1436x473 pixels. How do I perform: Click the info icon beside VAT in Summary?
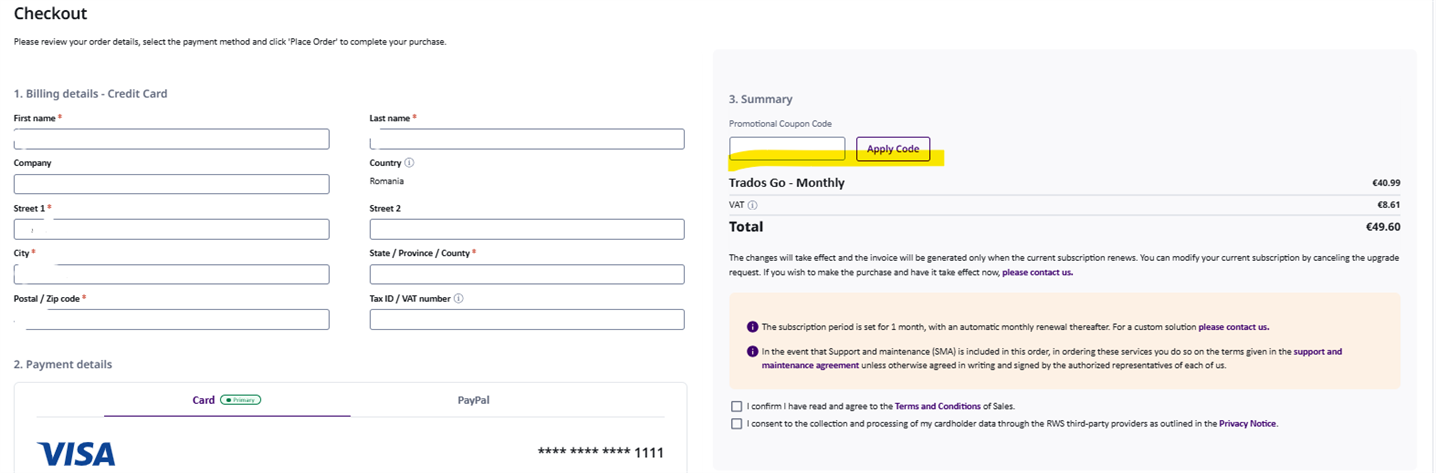click(752, 205)
